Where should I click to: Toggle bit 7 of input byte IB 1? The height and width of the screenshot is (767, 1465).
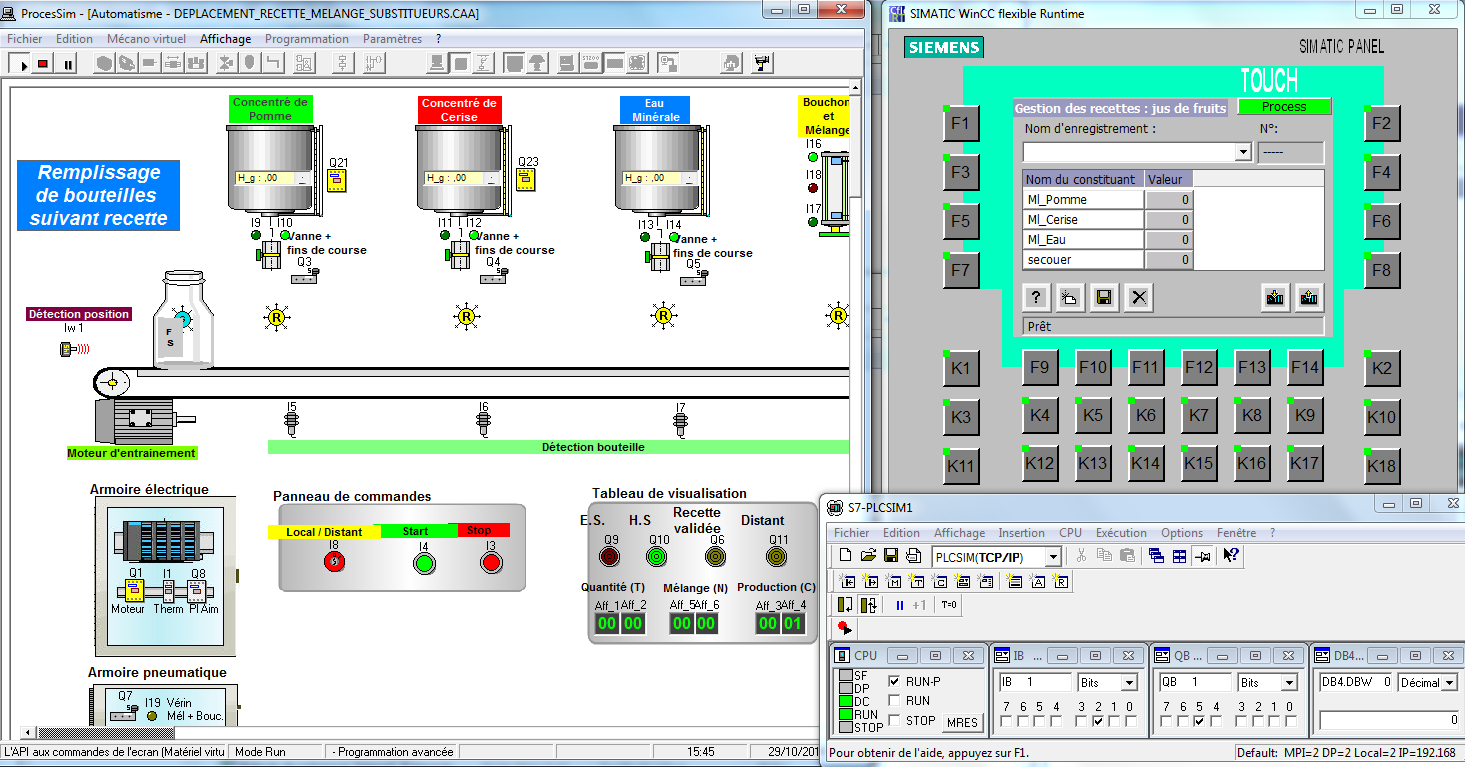click(x=1005, y=721)
